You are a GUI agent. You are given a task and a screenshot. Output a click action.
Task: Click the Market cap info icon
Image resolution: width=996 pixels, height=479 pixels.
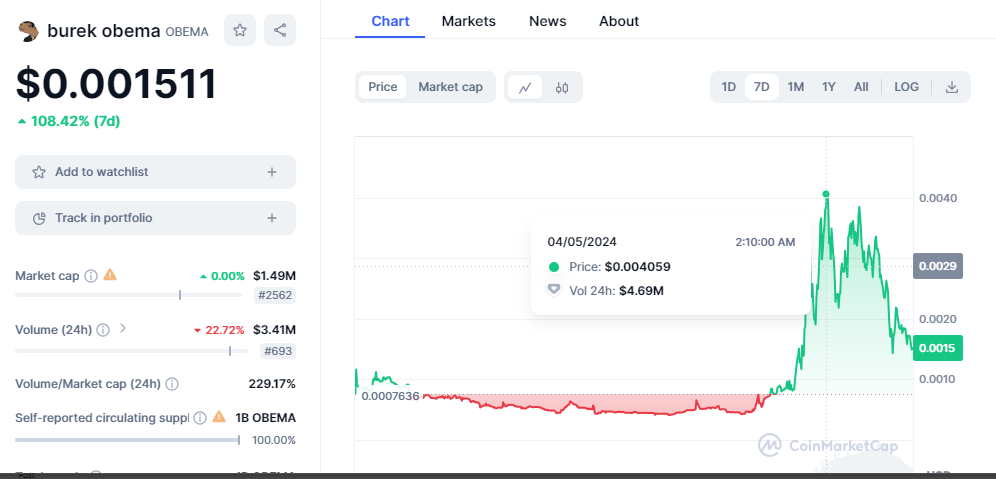coord(91,276)
